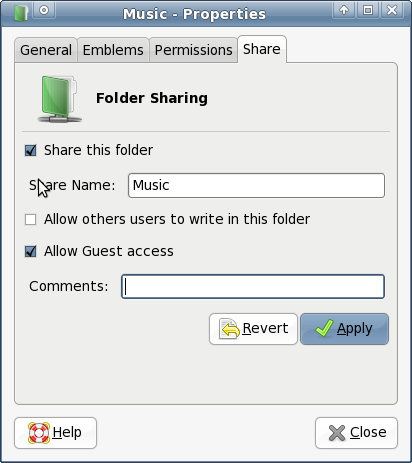
Task: Select the Share tab
Action: point(262,49)
